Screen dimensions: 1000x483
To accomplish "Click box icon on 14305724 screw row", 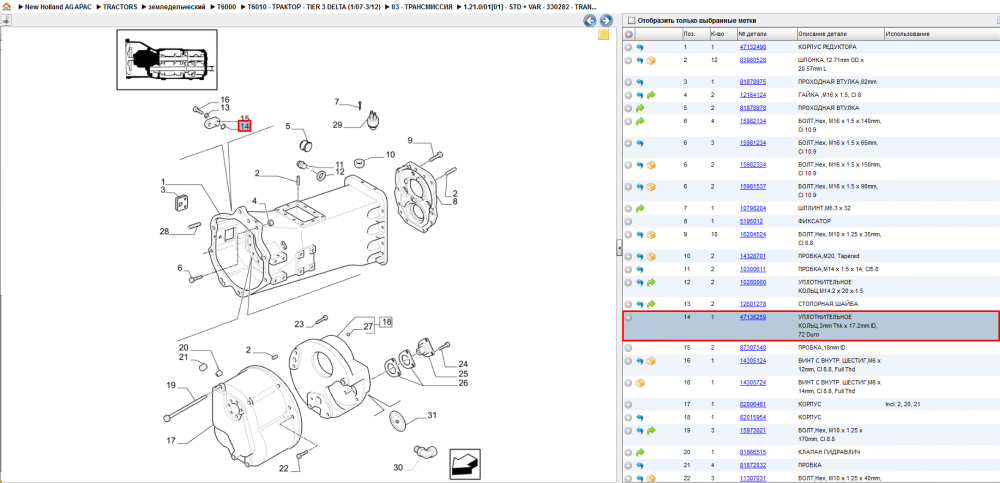I will click(640, 383).
